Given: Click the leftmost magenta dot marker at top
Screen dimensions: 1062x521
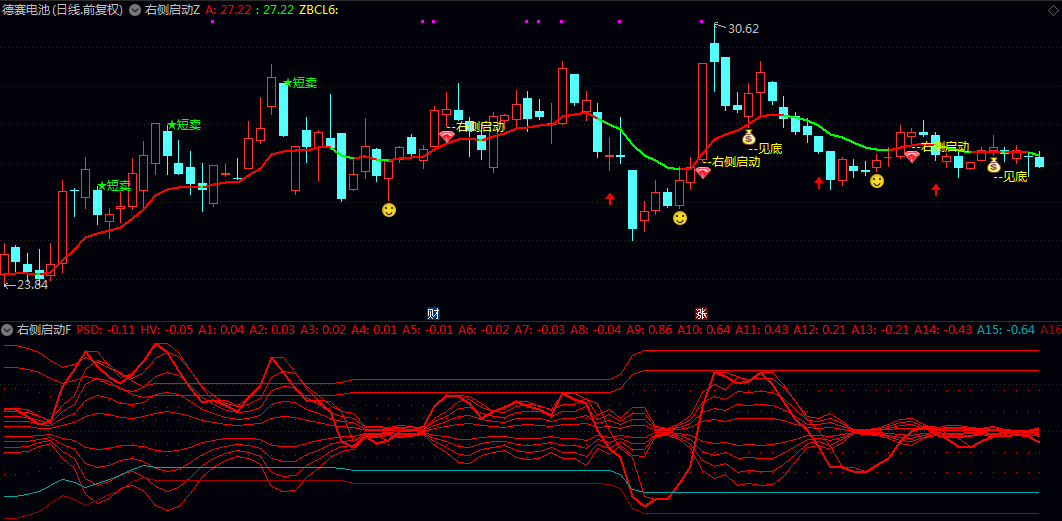Looking at the screenshot, I should point(212,22).
